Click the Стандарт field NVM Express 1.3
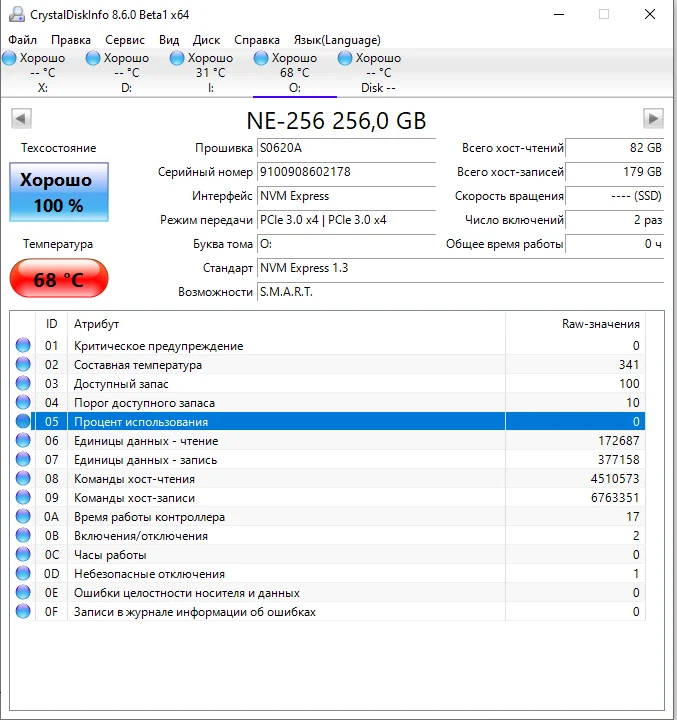Screen dimensions: 677x720 (x=461, y=268)
